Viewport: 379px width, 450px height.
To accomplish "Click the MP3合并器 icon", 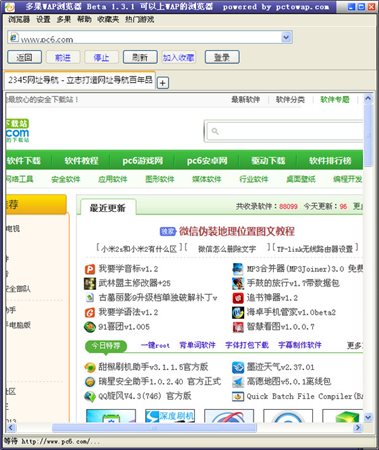I will (x=238, y=269).
